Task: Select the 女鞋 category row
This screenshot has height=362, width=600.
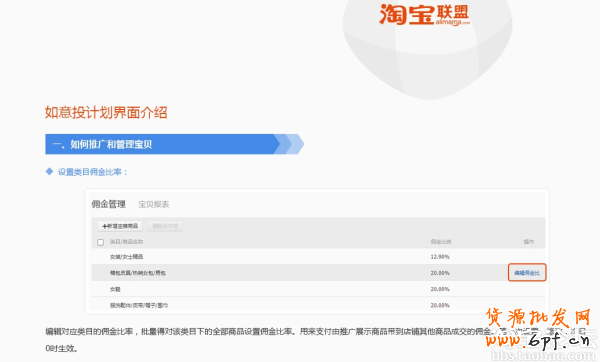Action: click(318, 289)
